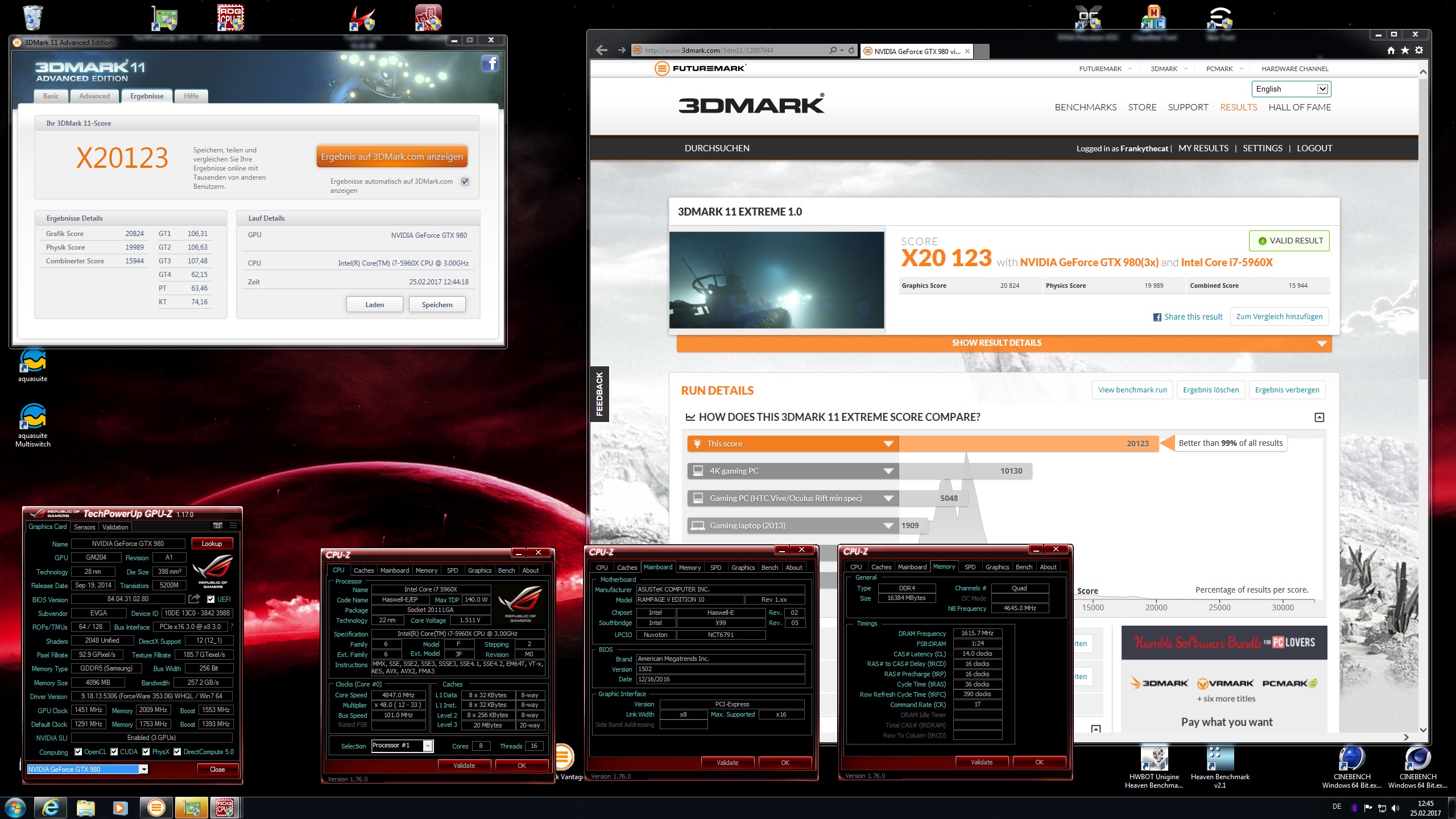
Task: Open HWBOT Unigine Heaven Benchmark shortcut
Action: pyautogui.click(x=1154, y=767)
